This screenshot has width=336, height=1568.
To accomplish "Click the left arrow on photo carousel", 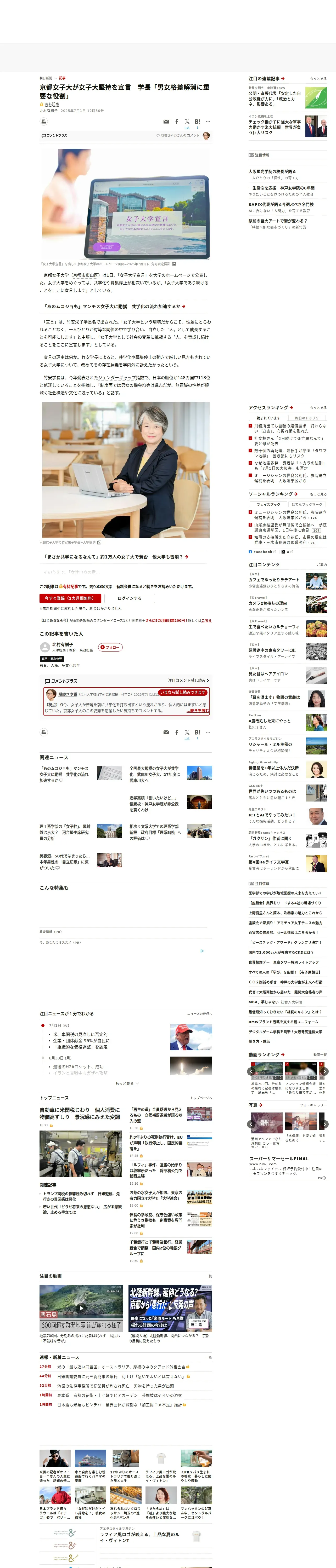I will click(252, 1124).
